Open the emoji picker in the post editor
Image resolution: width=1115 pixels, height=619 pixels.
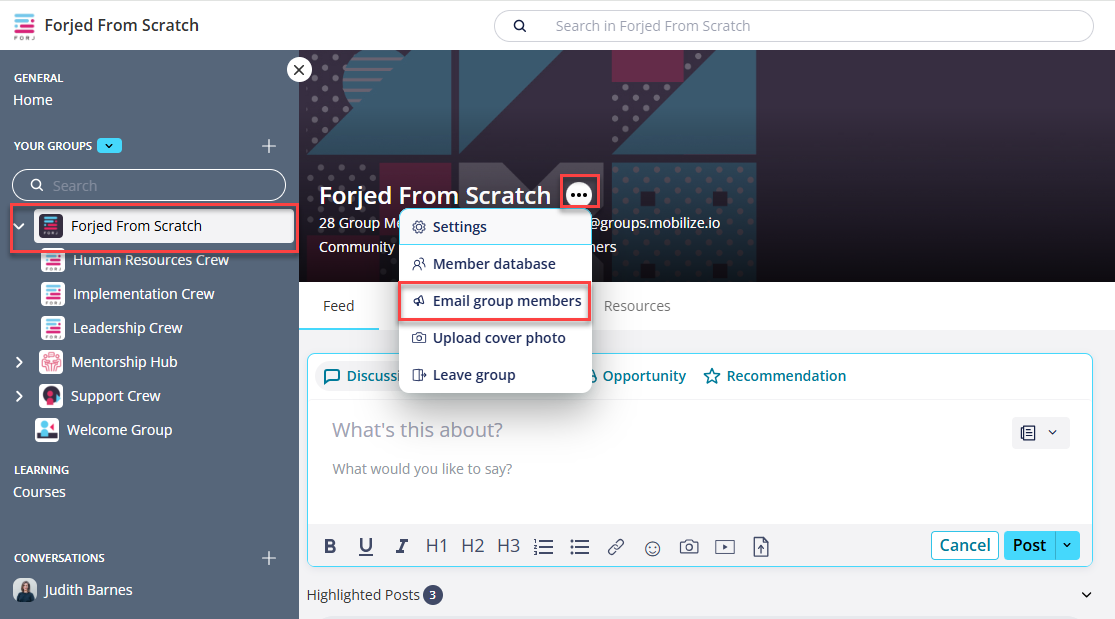coord(652,547)
